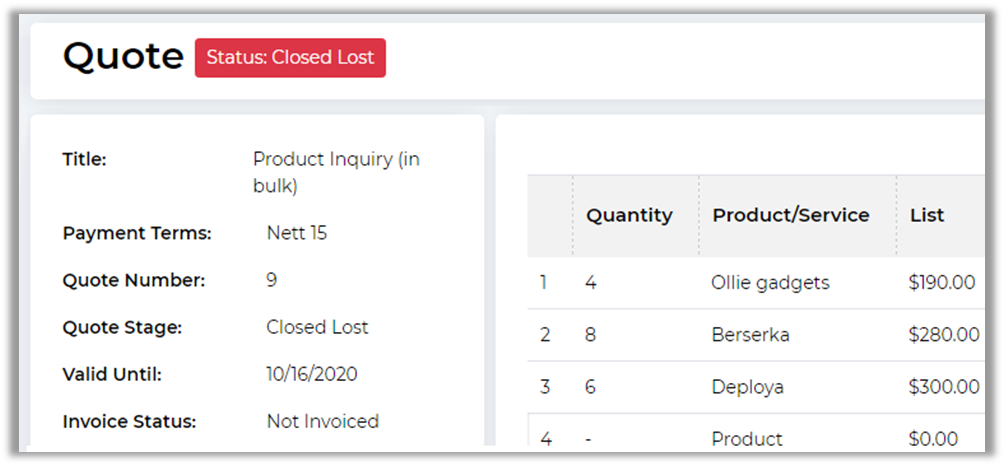This screenshot has width=1005, height=466.
Task: Open the Ollie gadgets line item
Action: [x=770, y=283]
